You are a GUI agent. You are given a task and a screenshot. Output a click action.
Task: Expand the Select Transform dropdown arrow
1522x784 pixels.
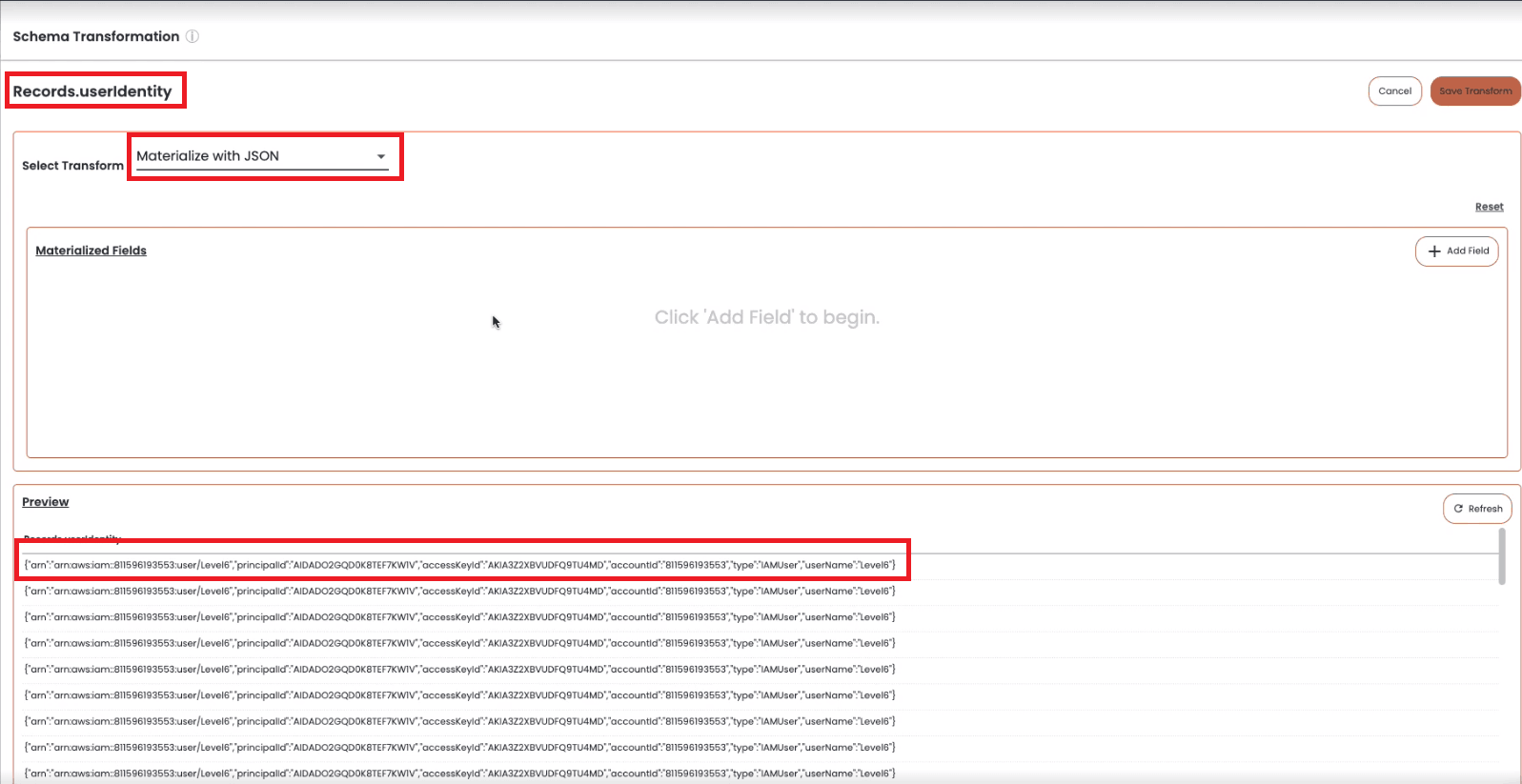(381, 156)
